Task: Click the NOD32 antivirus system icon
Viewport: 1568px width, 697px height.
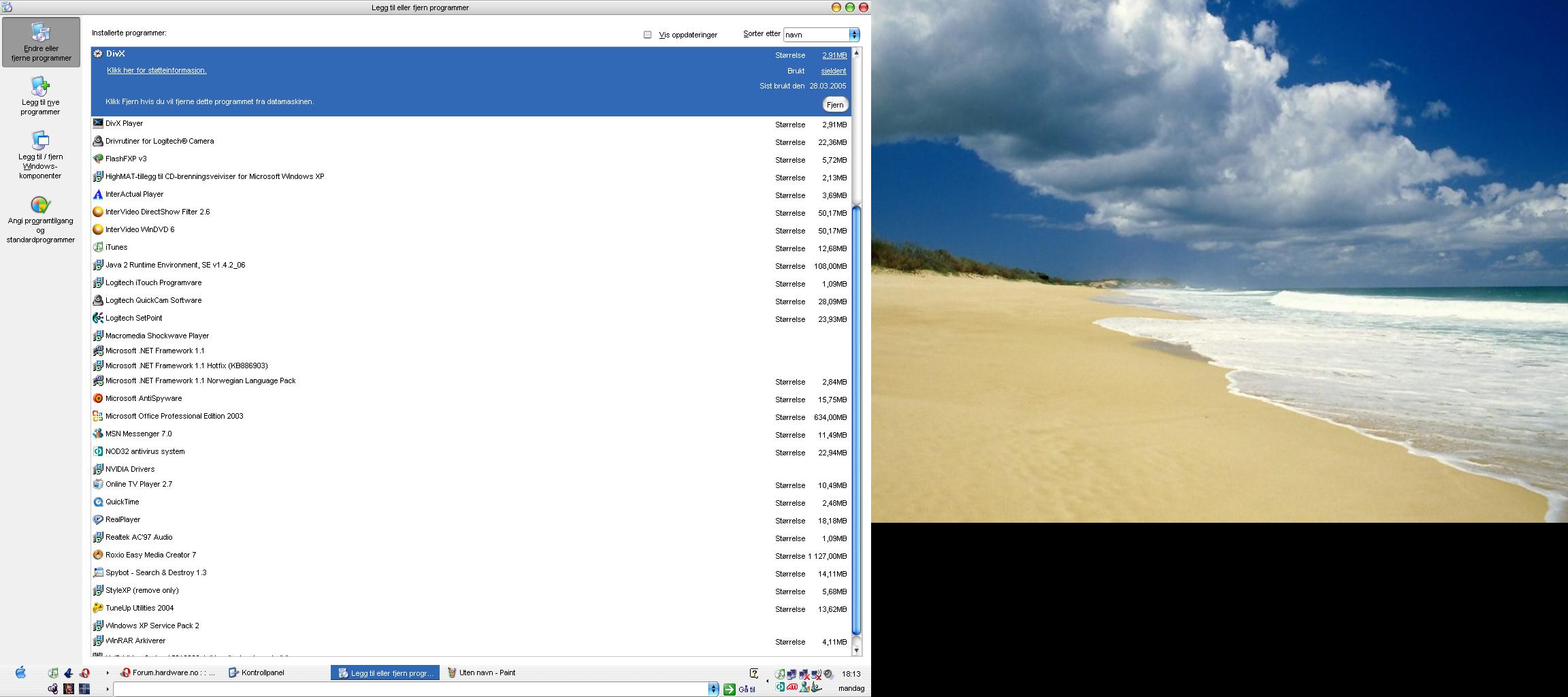Action: (98, 451)
